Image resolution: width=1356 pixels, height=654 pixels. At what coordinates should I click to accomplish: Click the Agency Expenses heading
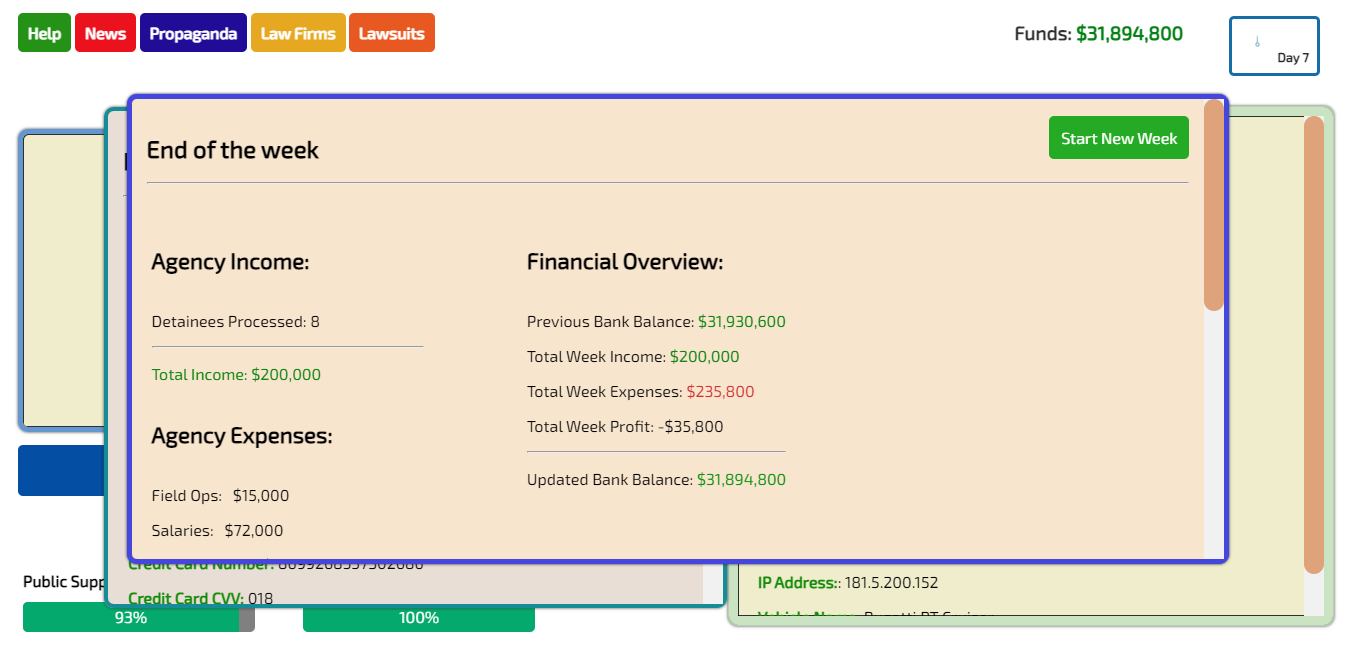[242, 436]
